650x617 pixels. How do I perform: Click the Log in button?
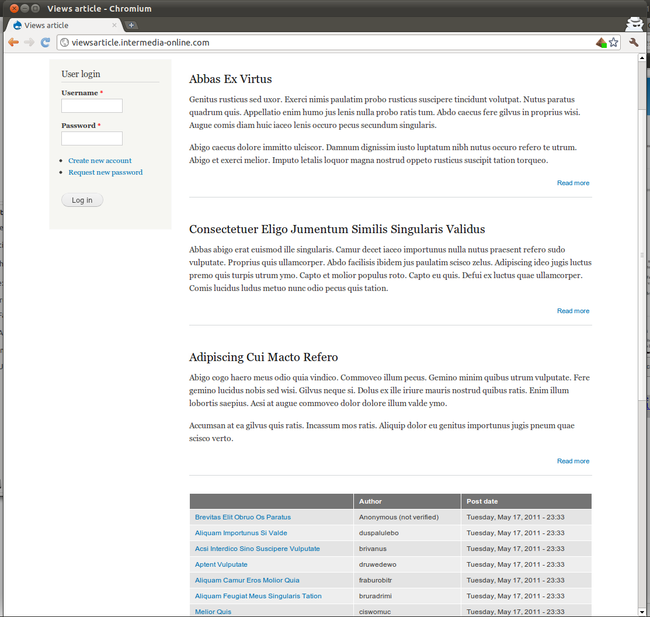[x=82, y=200]
